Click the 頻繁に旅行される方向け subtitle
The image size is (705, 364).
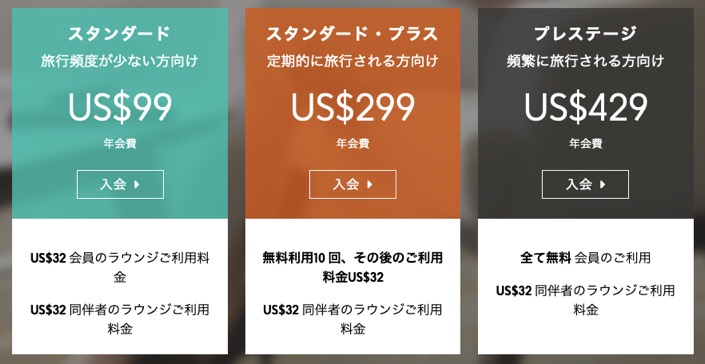click(585, 61)
